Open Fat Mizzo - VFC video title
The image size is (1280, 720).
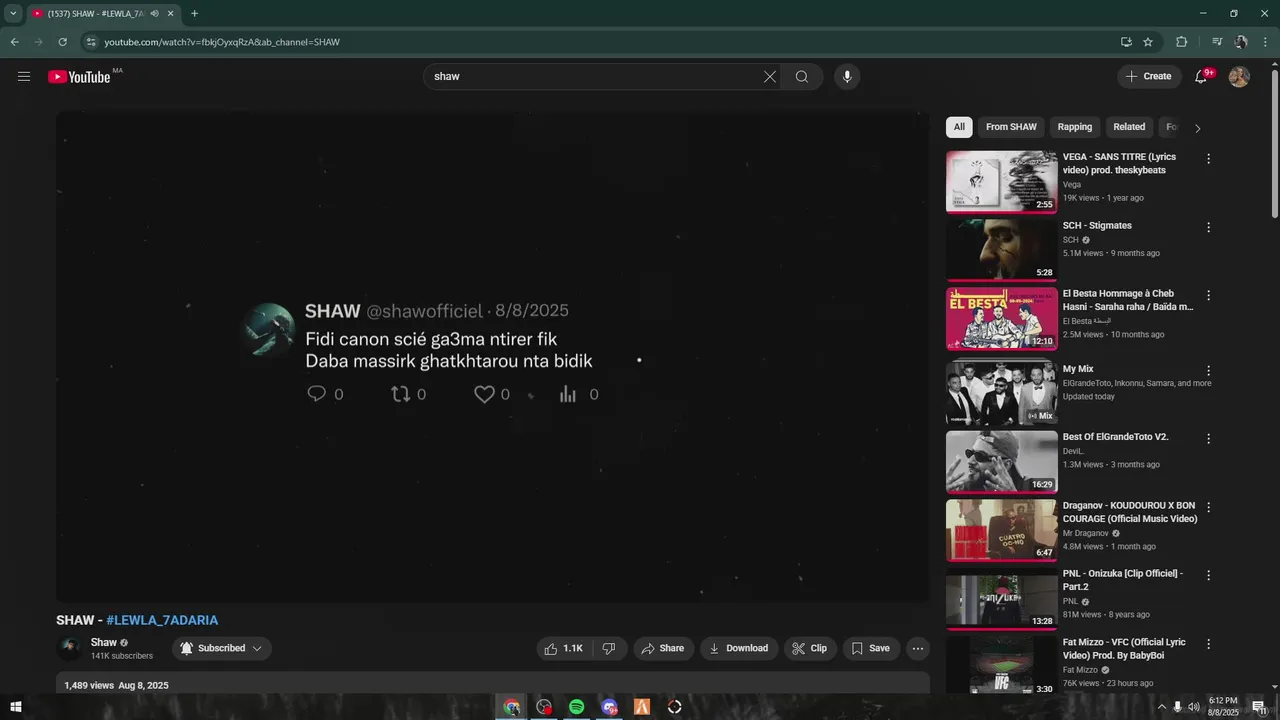pyautogui.click(x=1124, y=649)
